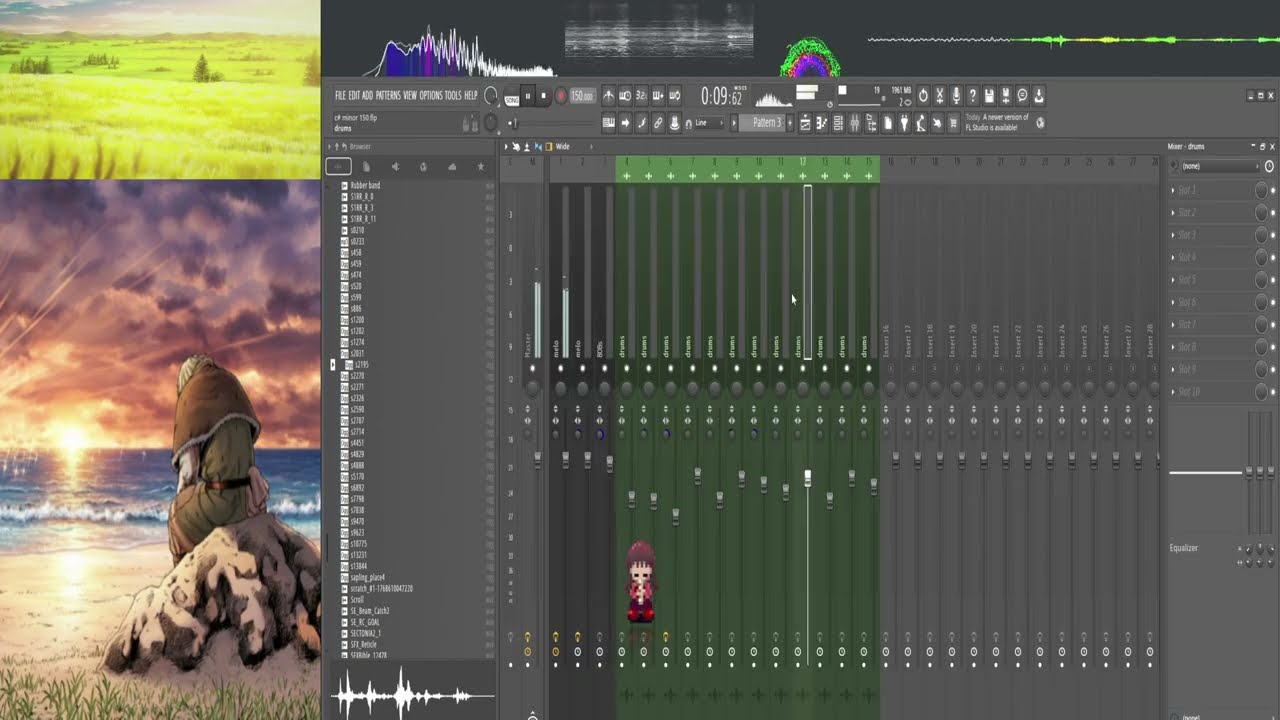Screen dimensions: 1280x720
Task: Open the browser files tab icon
Action: click(x=366, y=167)
